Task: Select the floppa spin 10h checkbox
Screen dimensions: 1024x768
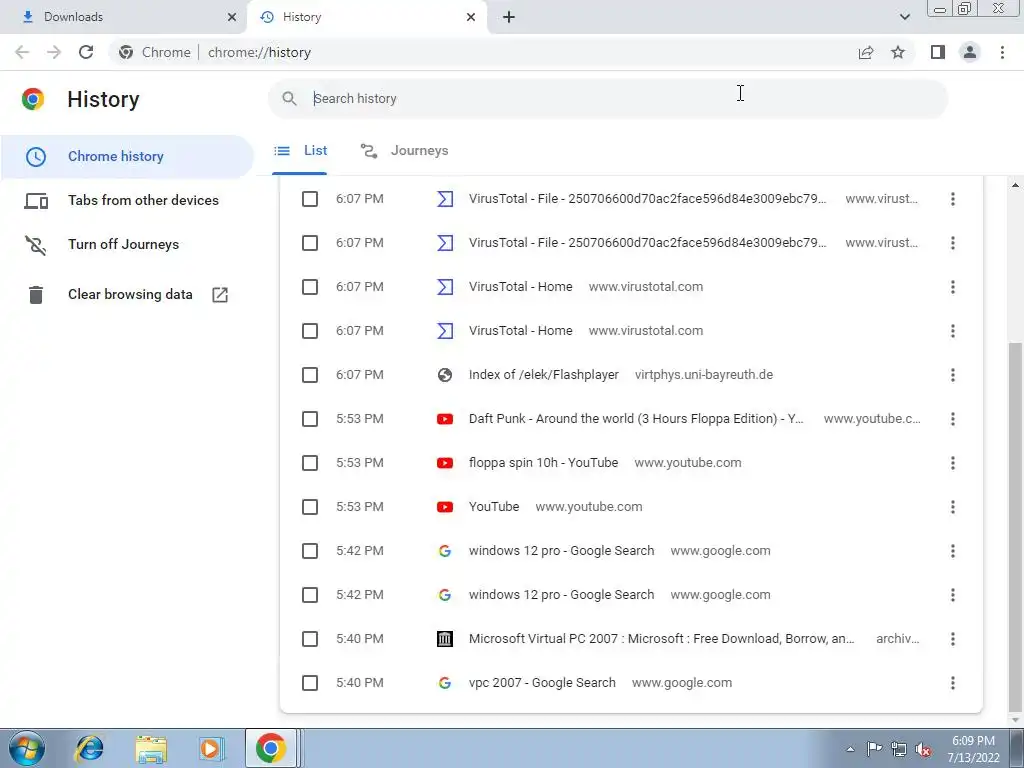Action: (310, 463)
